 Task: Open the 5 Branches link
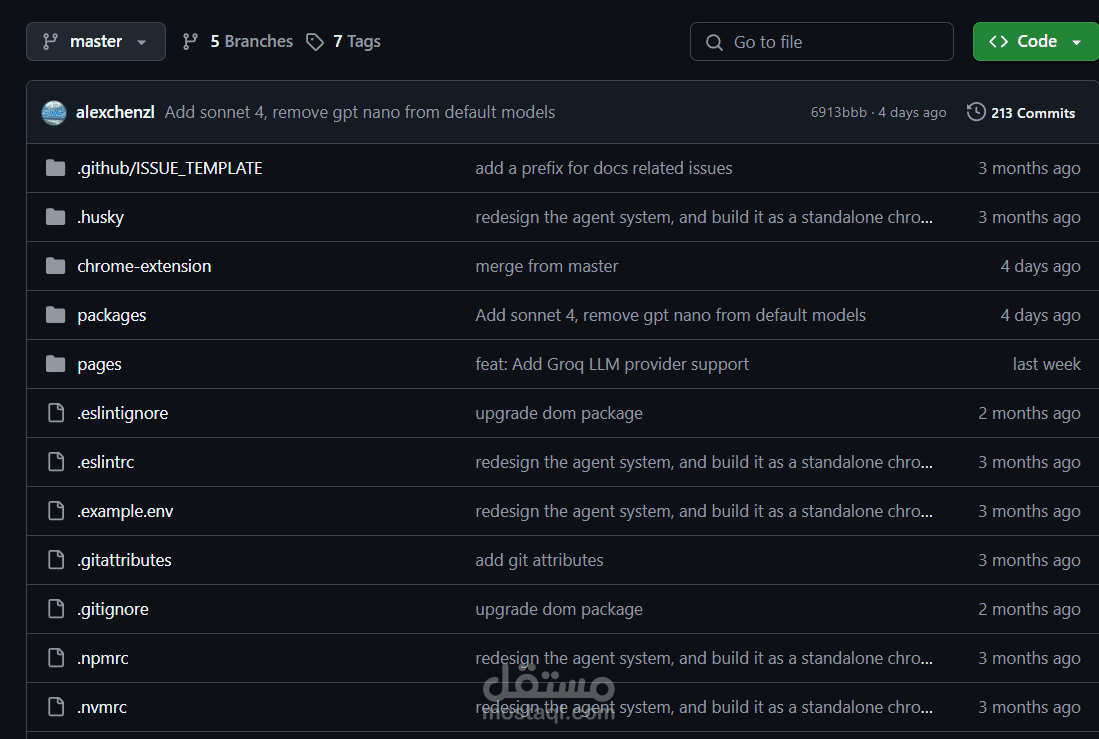coord(238,41)
